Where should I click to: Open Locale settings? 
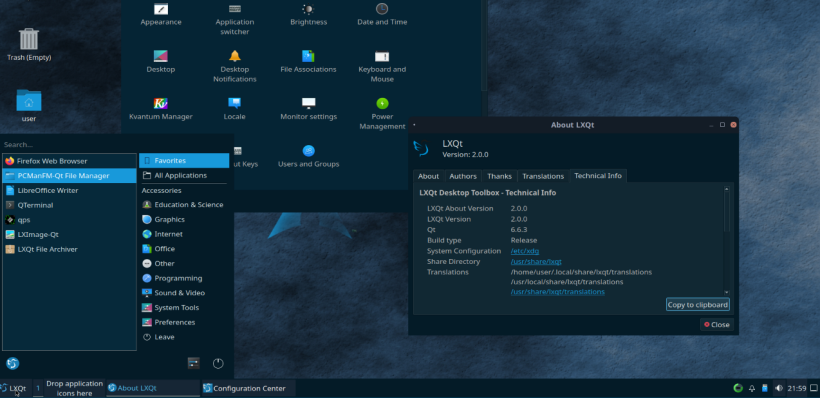pos(235,109)
